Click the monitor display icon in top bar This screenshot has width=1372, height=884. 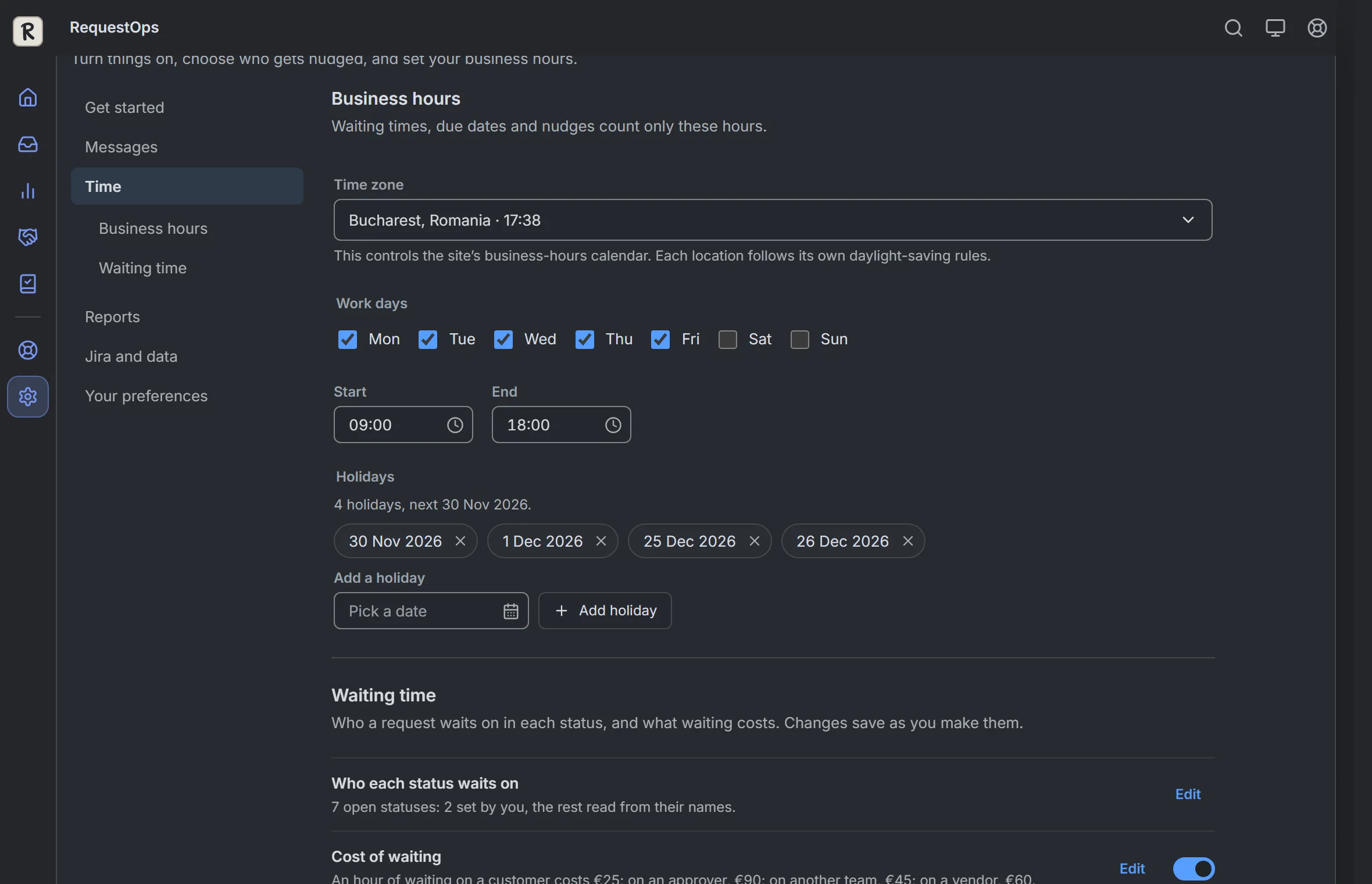coord(1275,27)
